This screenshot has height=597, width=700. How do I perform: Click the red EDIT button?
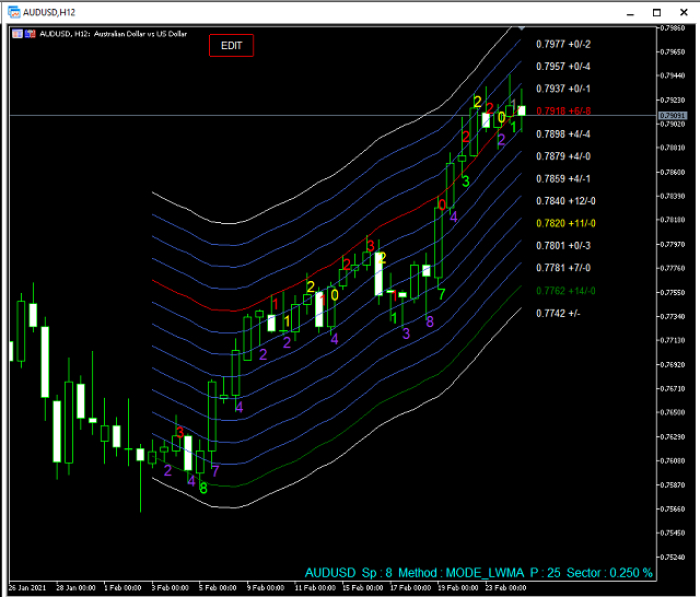click(x=231, y=46)
